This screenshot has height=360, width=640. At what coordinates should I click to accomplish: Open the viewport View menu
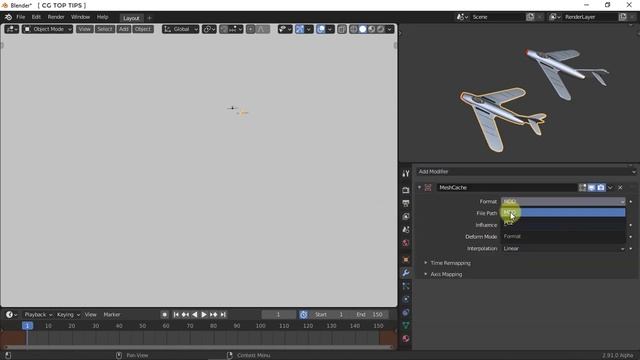[84, 29]
